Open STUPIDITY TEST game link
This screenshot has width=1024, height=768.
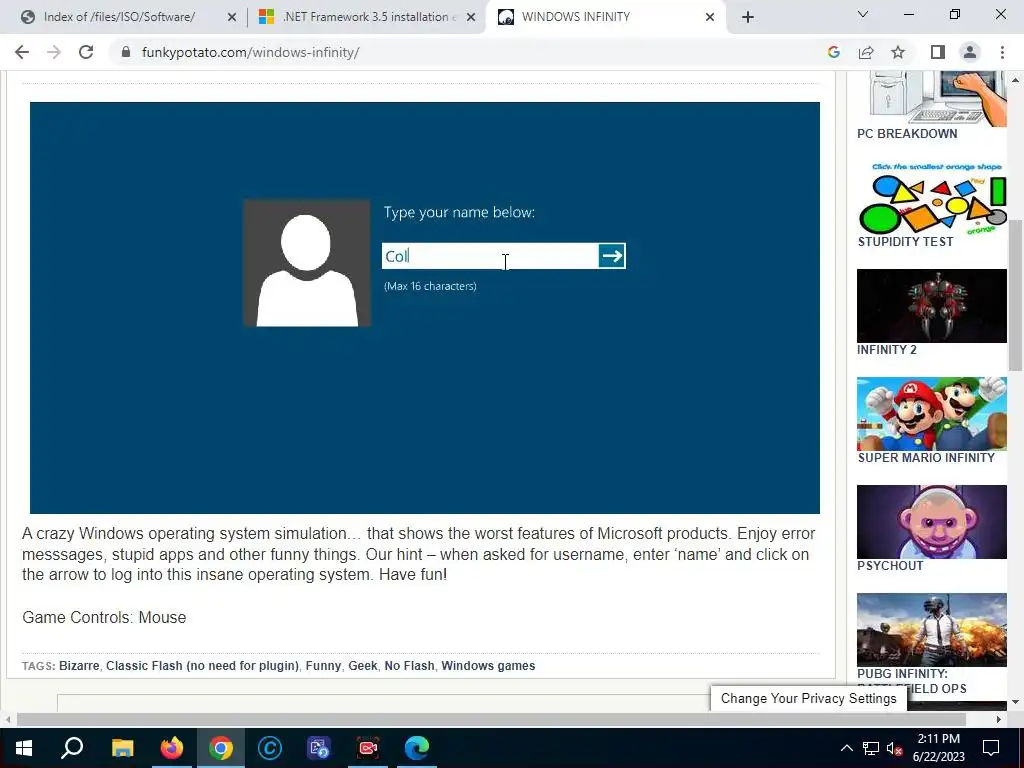click(x=905, y=242)
